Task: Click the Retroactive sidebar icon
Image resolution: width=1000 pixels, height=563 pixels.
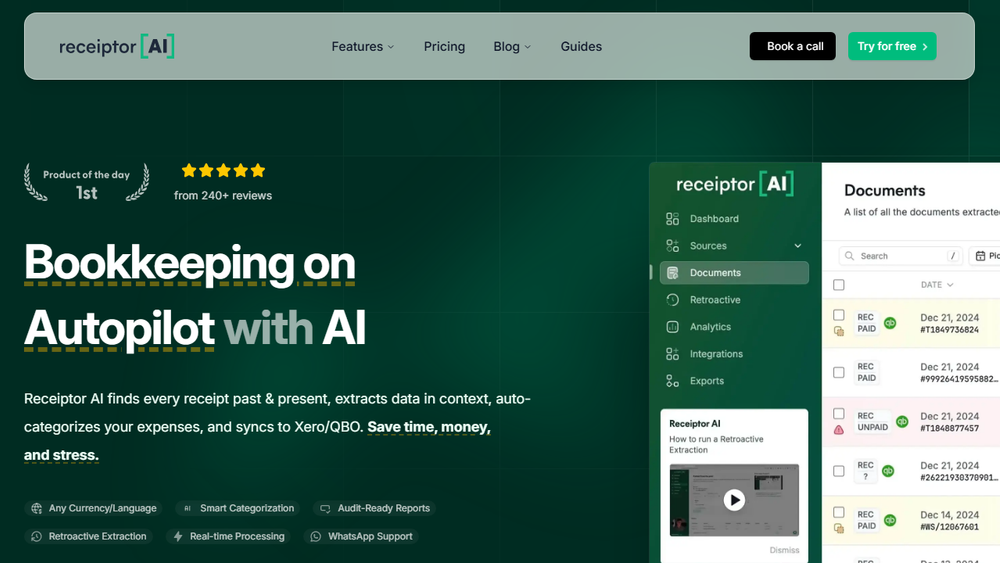Action: [x=672, y=300]
